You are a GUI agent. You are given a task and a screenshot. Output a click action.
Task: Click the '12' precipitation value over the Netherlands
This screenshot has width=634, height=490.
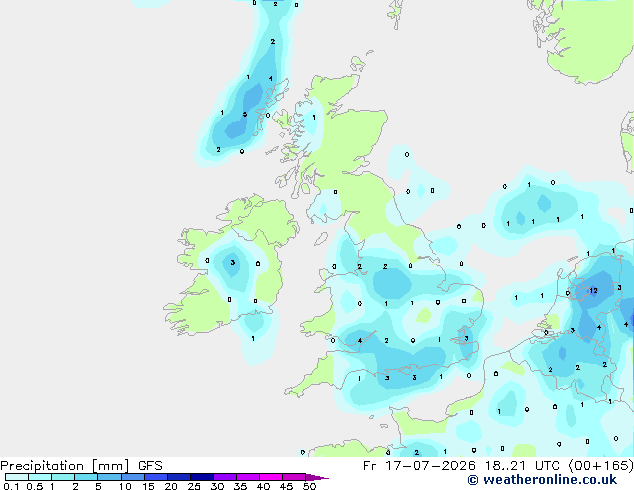click(593, 291)
